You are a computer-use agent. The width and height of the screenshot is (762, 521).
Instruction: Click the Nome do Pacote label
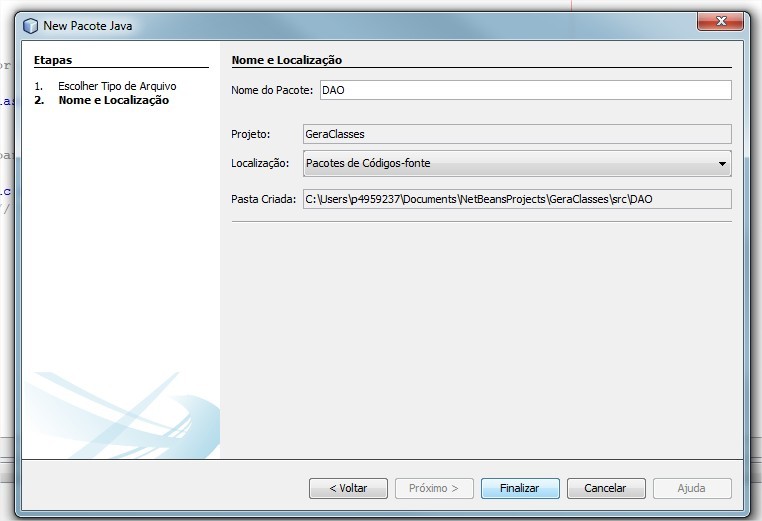coord(272,90)
